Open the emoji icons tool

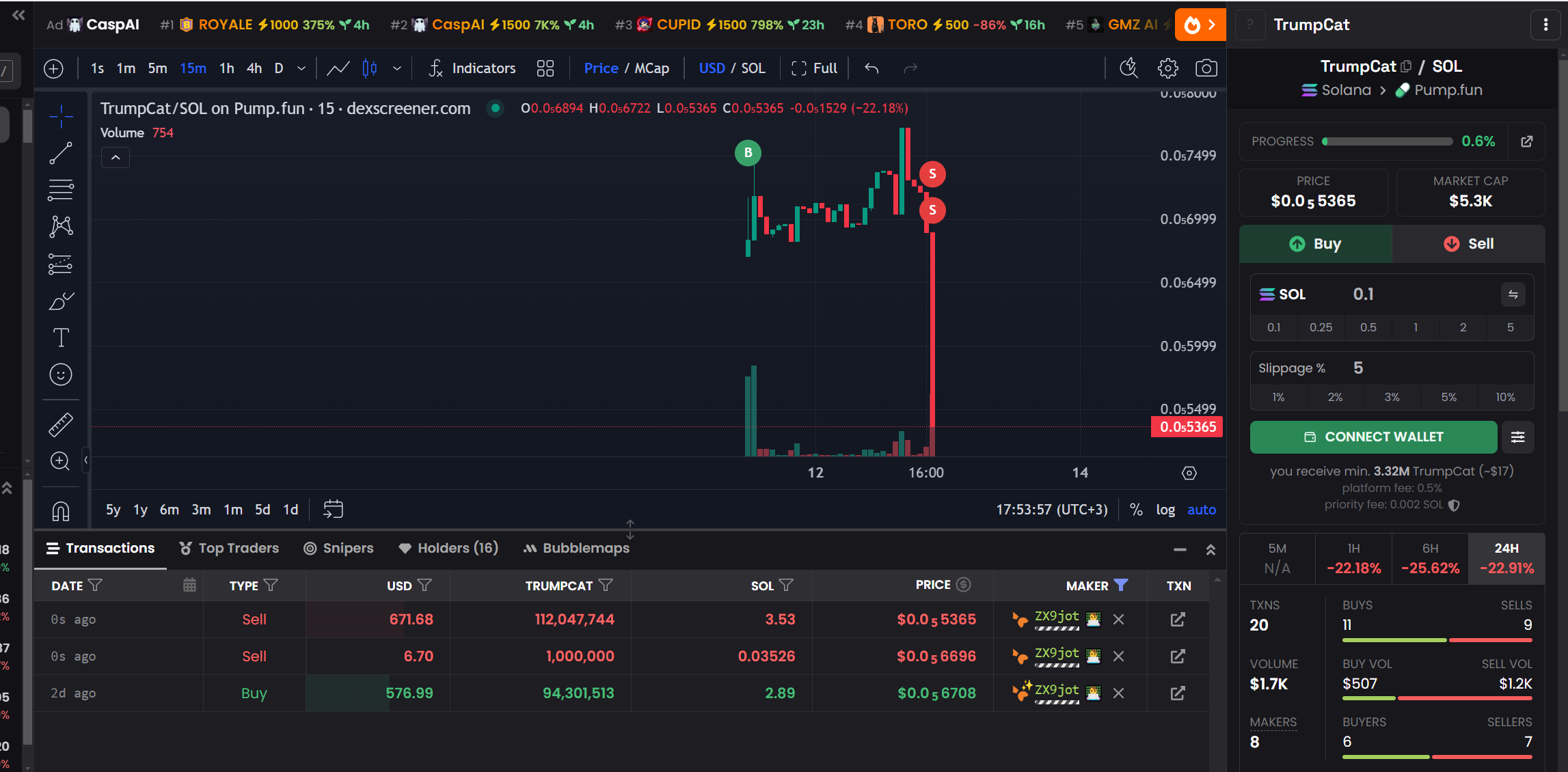[x=61, y=374]
